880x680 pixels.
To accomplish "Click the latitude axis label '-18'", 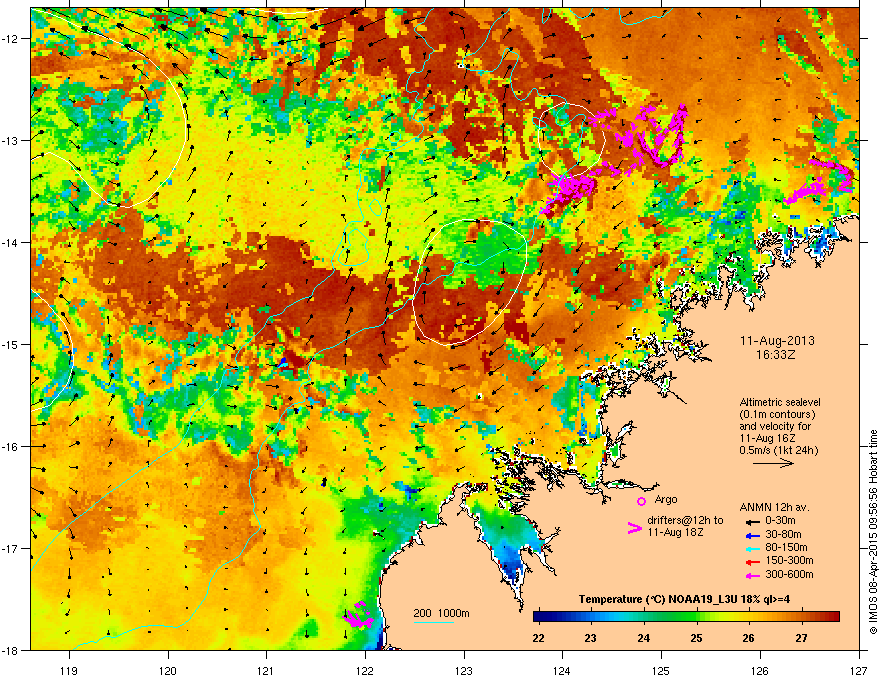I will pos(11,650).
